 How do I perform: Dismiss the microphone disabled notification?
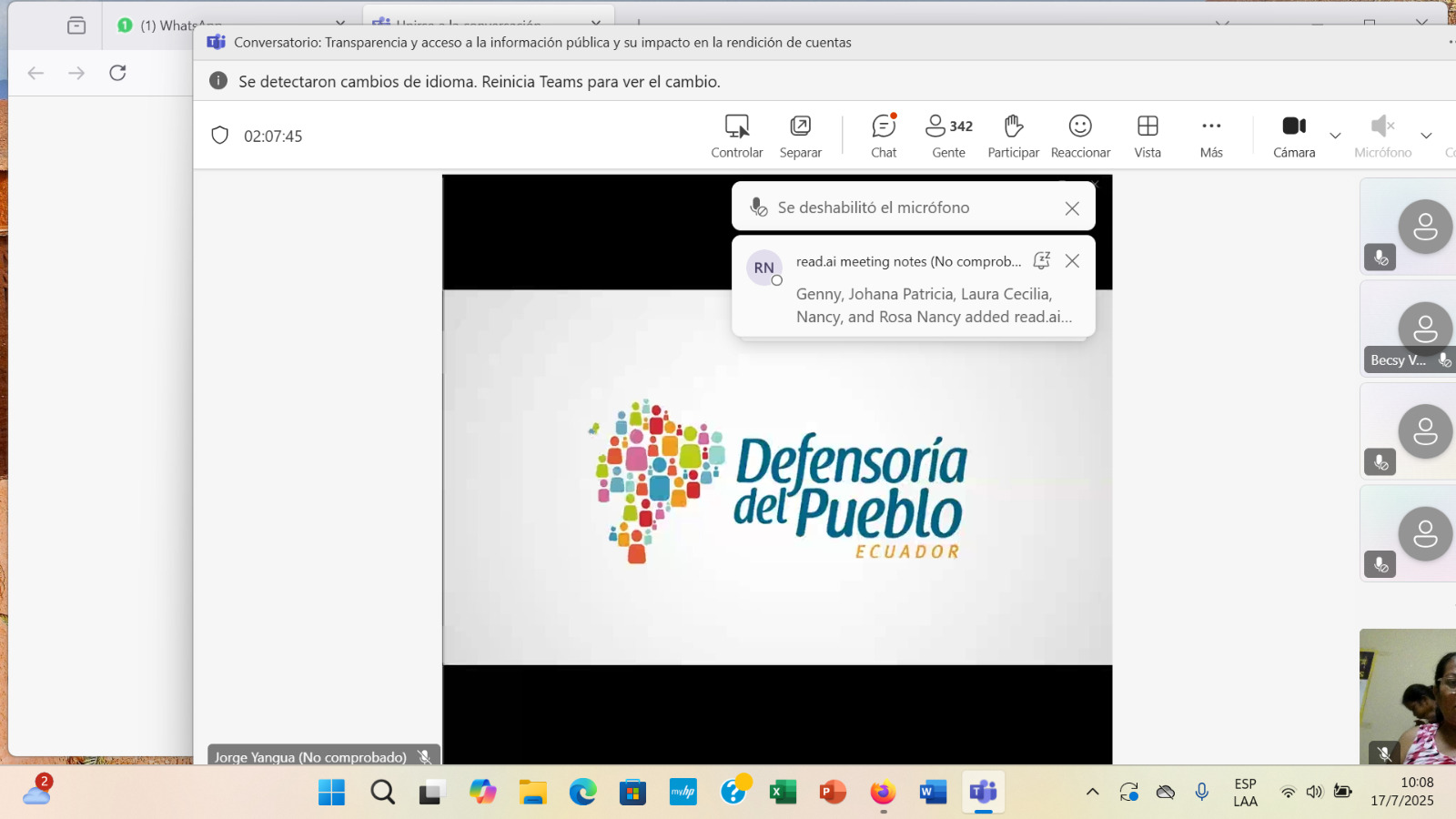pos(1072,208)
